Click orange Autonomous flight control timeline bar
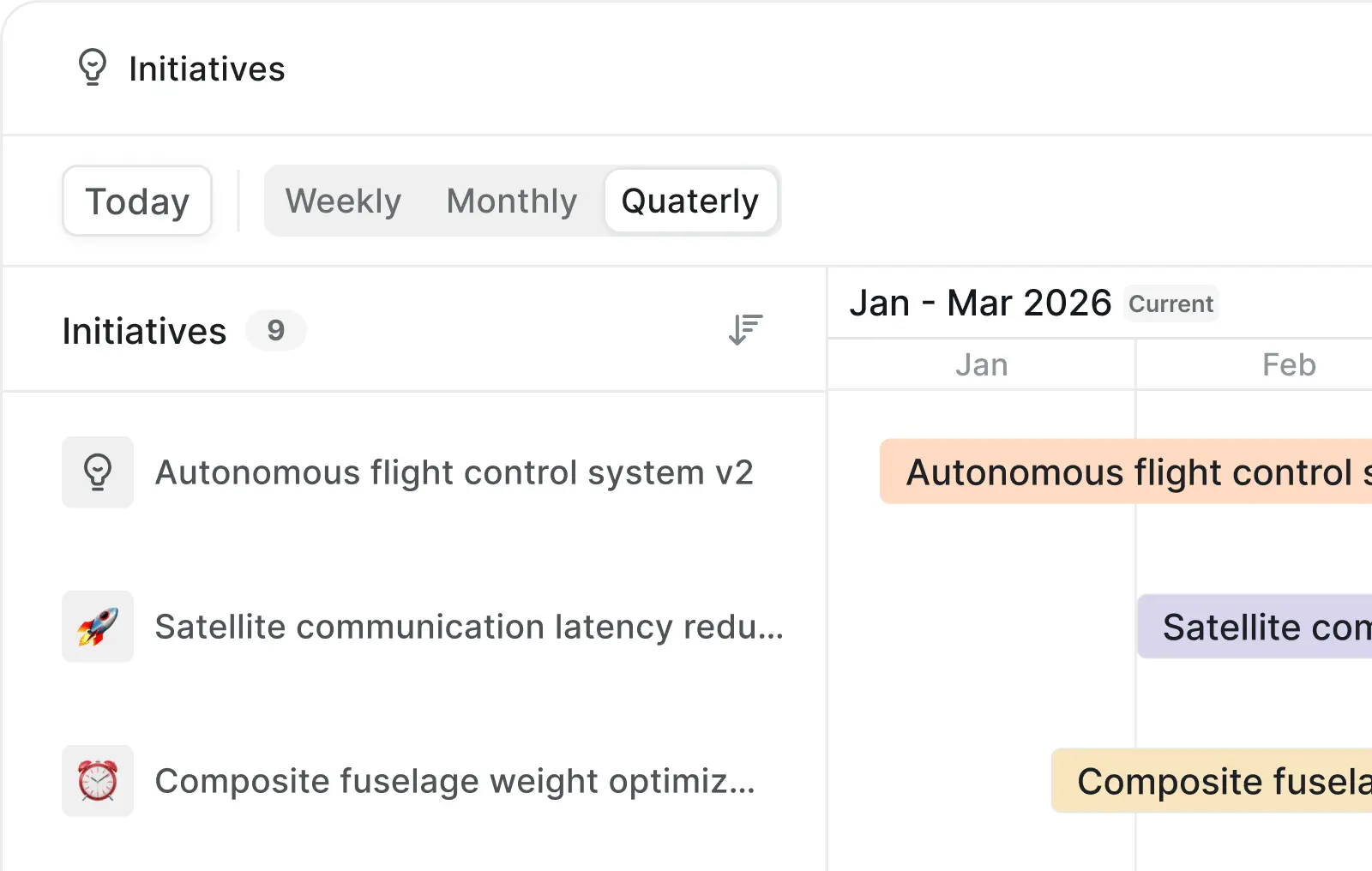This screenshot has height=871, width=1372. pos(1125,472)
